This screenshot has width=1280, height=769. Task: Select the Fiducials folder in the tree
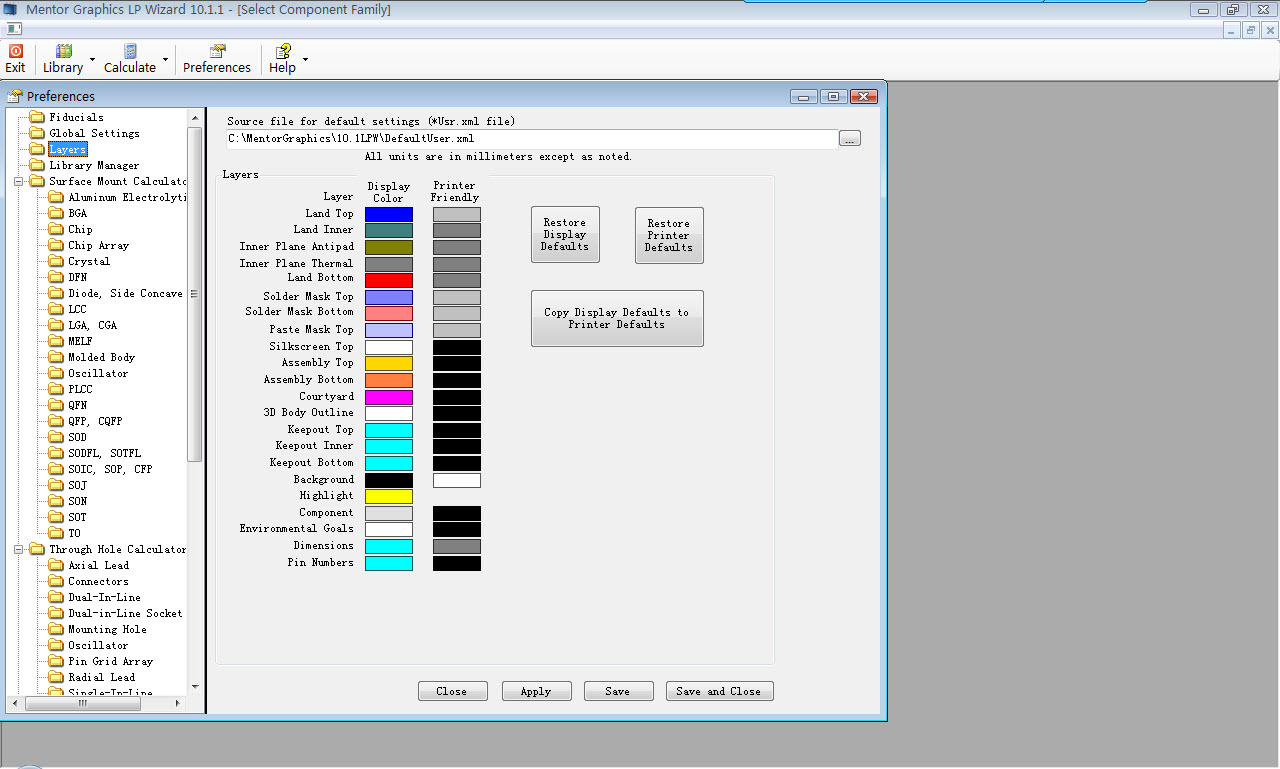(76, 117)
